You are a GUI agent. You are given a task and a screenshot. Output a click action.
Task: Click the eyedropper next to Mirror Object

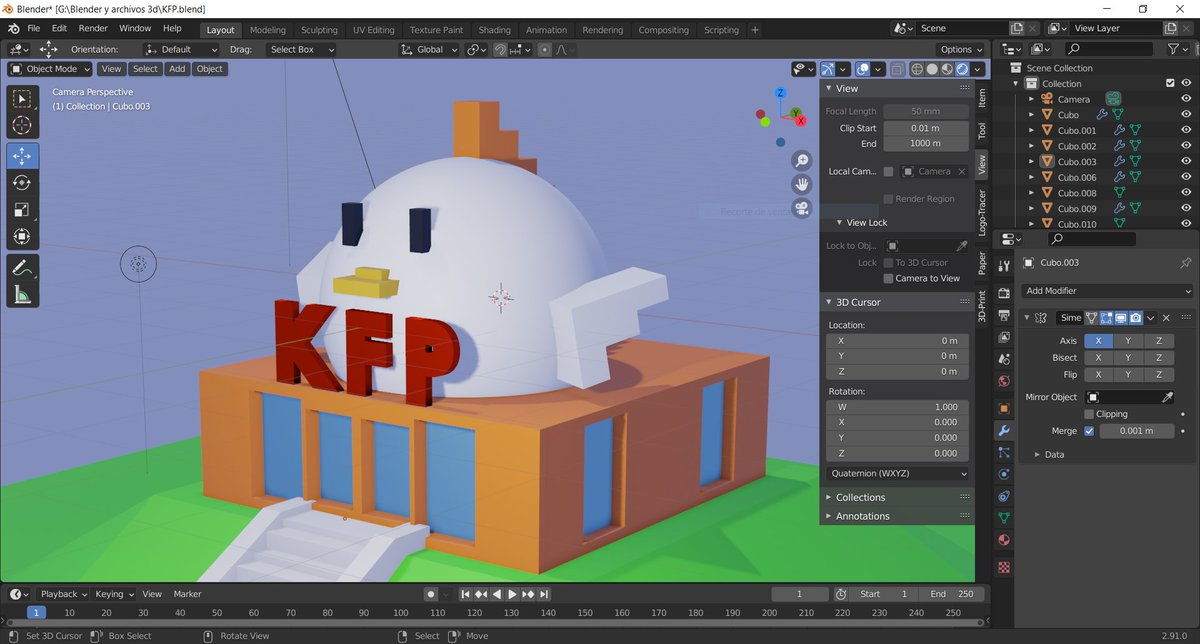pyautogui.click(x=1167, y=397)
